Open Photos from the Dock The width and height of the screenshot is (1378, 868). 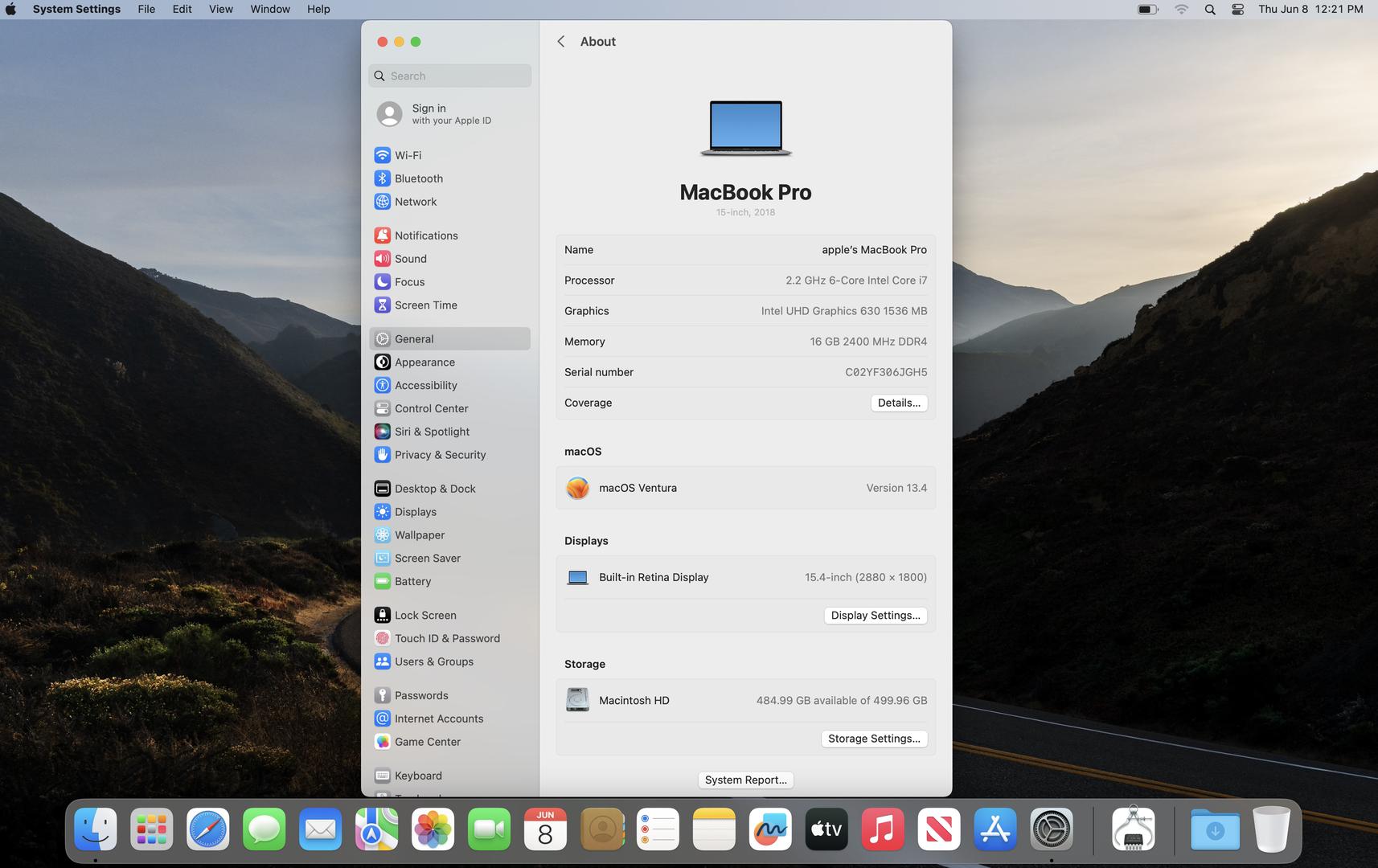tap(433, 829)
